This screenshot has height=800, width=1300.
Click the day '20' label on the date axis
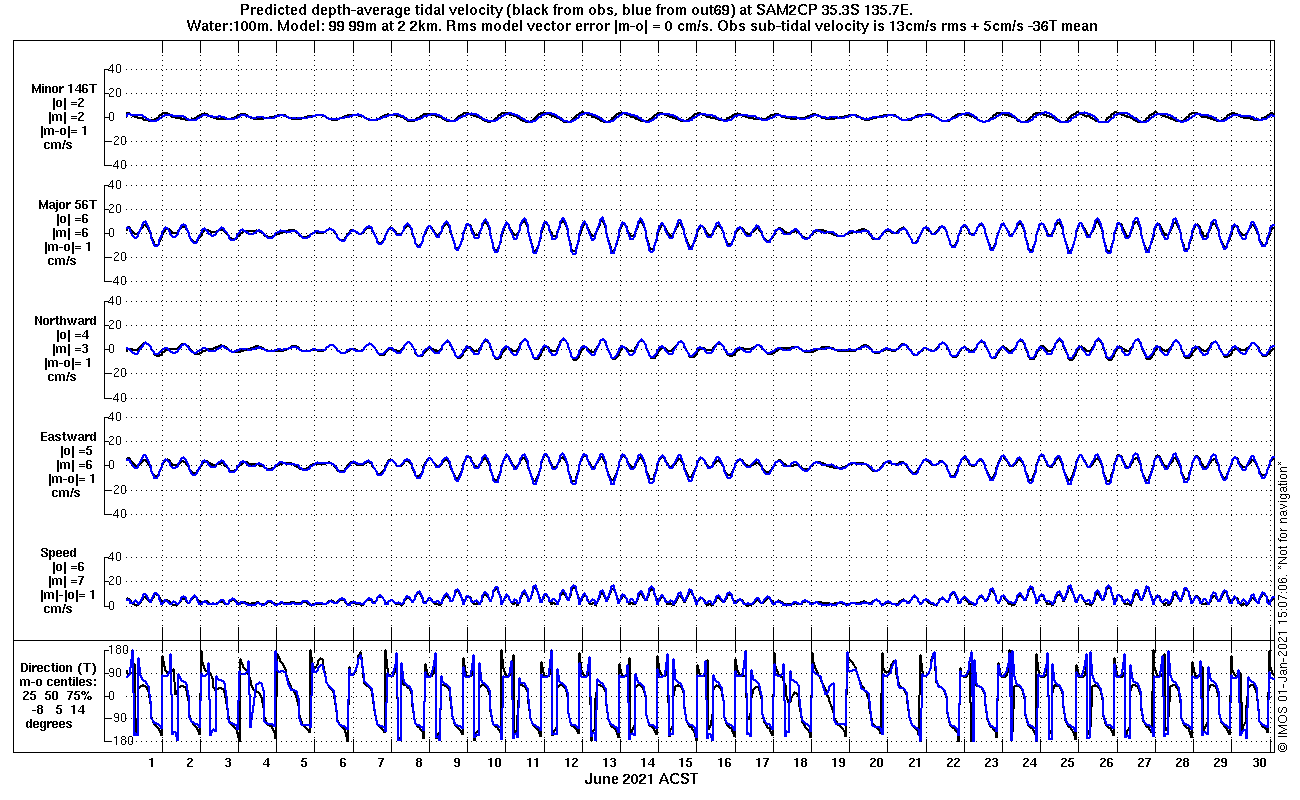(877, 762)
